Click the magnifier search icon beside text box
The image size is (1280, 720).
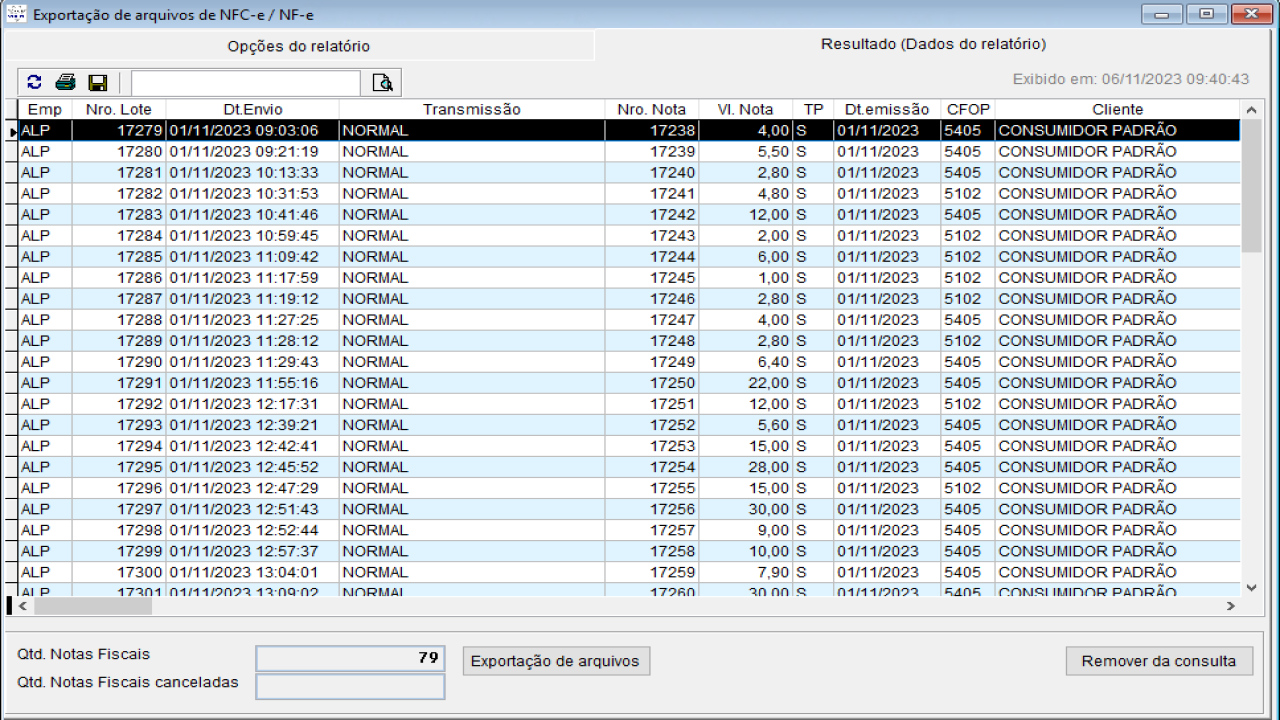382,83
